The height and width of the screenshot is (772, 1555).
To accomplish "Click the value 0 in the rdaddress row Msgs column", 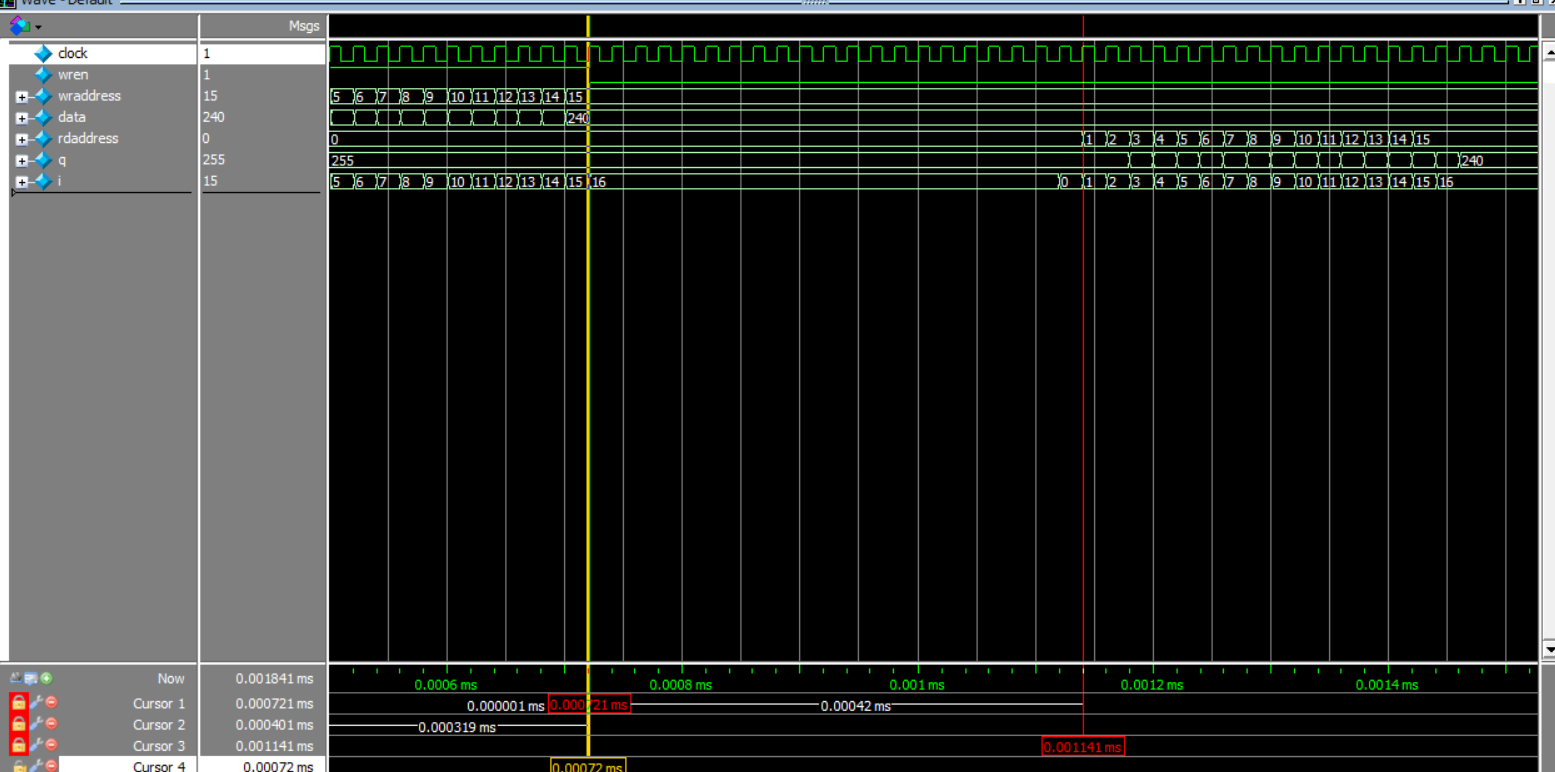I will (207, 138).
